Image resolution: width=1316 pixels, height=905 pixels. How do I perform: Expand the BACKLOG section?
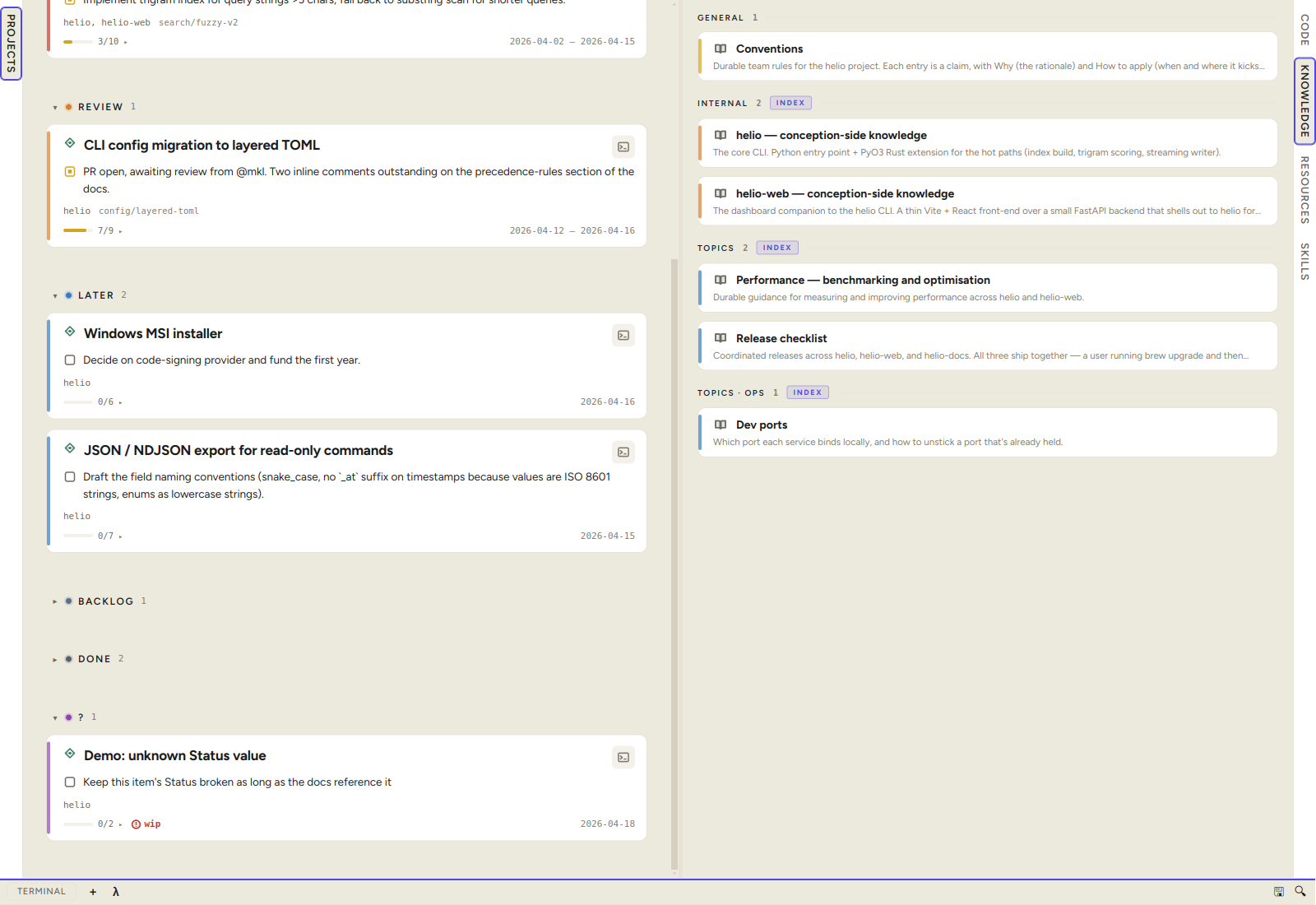(55, 601)
